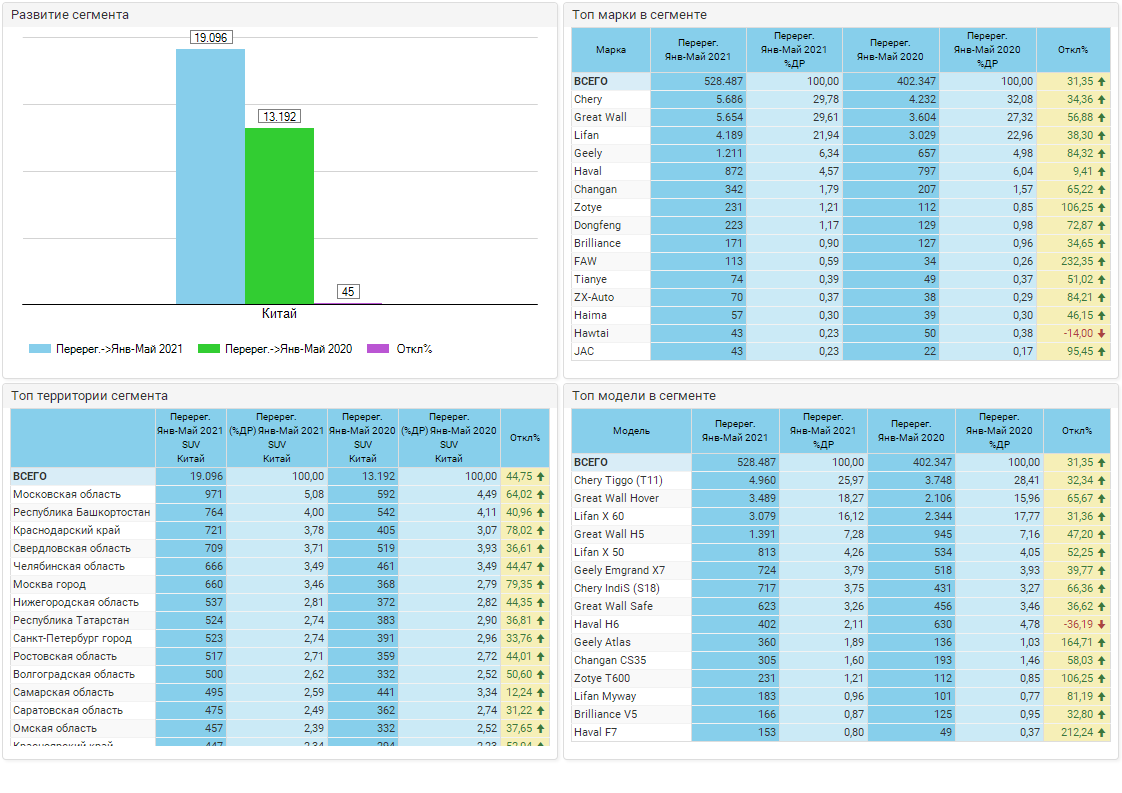The width and height of the screenshot is (1122, 793).
Task: Click green up arrow in Haval F7 row
Action: [1101, 733]
